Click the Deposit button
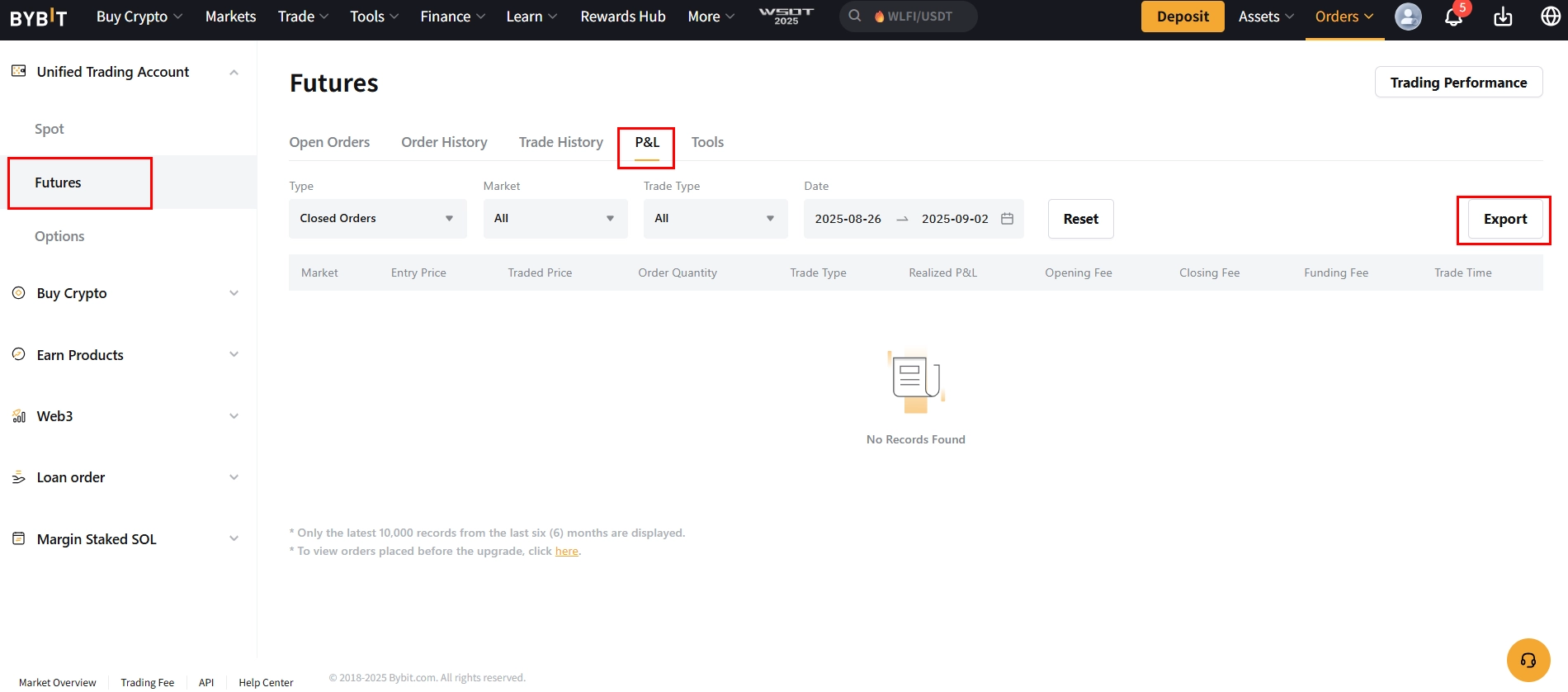This screenshot has width=1568, height=692. [1183, 17]
